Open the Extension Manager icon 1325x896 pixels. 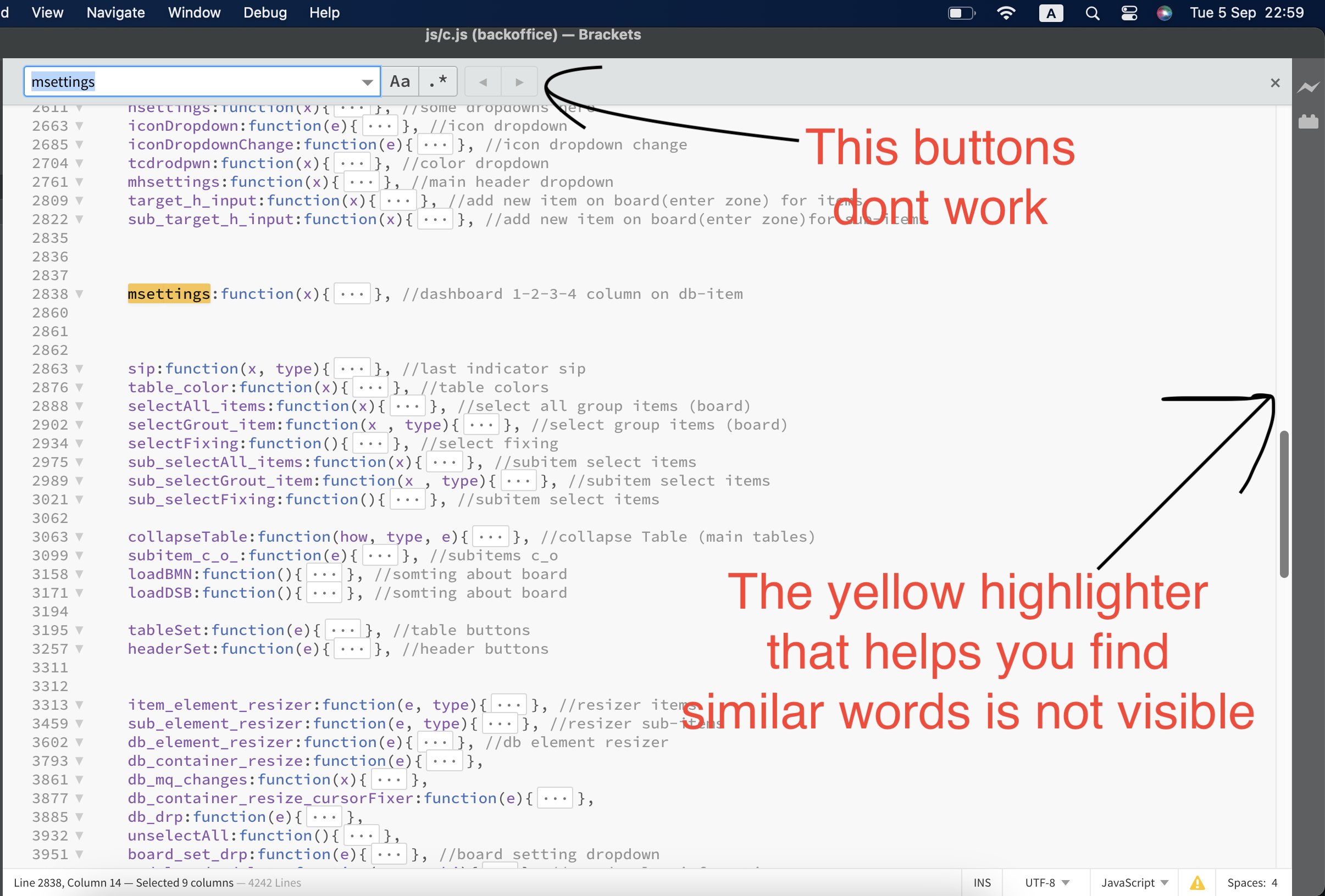(x=1310, y=121)
